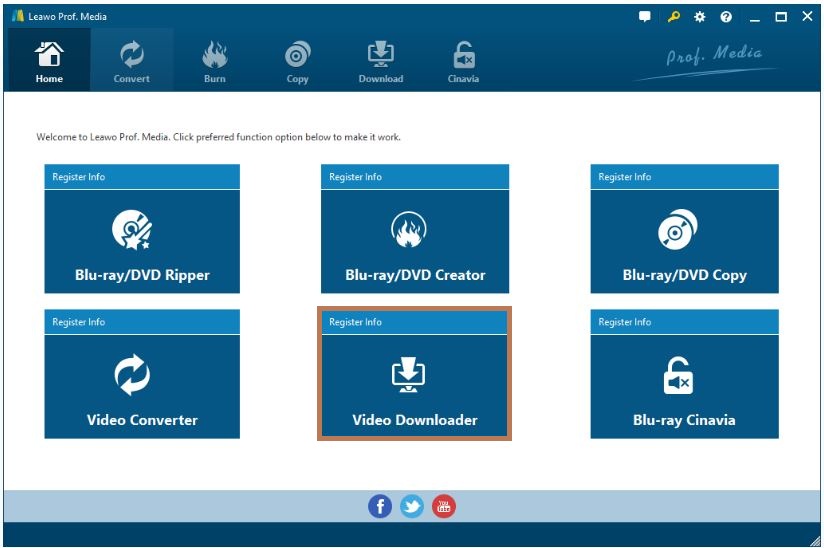This screenshot has width=824, height=548.
Task: Click the disc-with-stars Ripper icon
Action: (132, 230)
